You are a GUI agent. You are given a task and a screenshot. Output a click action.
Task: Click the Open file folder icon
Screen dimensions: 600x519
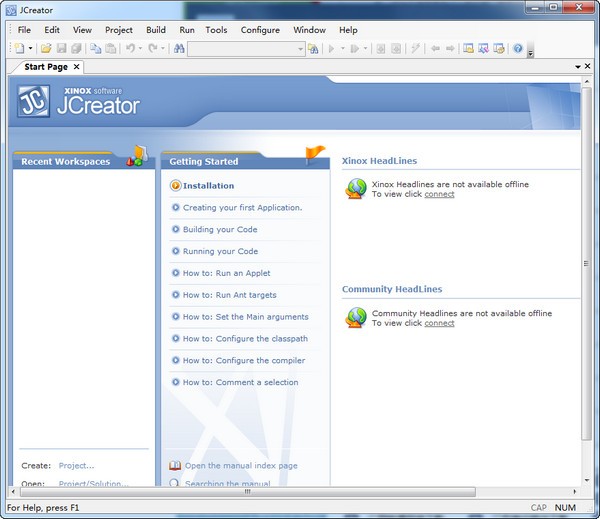[x=46, y=48]
